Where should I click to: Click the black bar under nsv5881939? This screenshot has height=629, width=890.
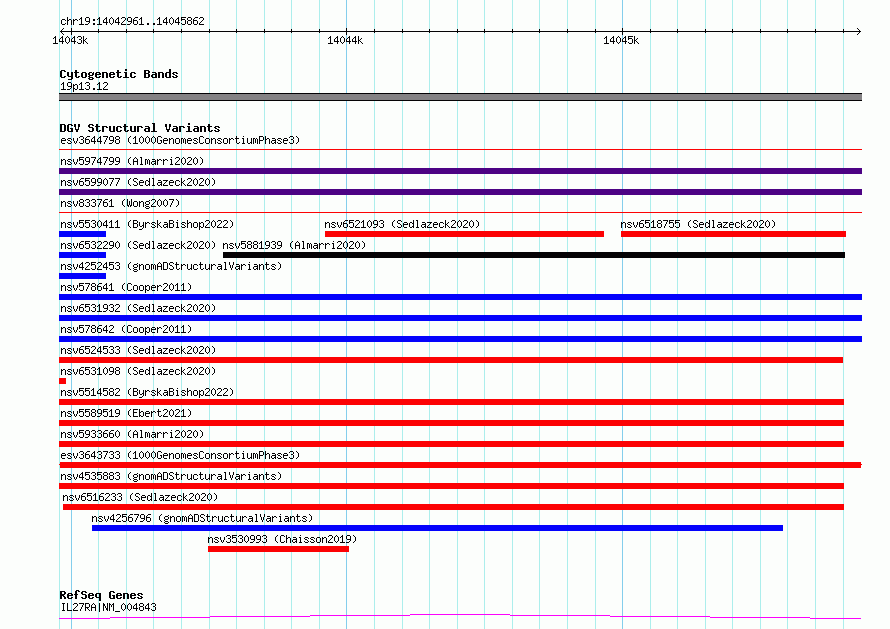(x=534, y=255)
